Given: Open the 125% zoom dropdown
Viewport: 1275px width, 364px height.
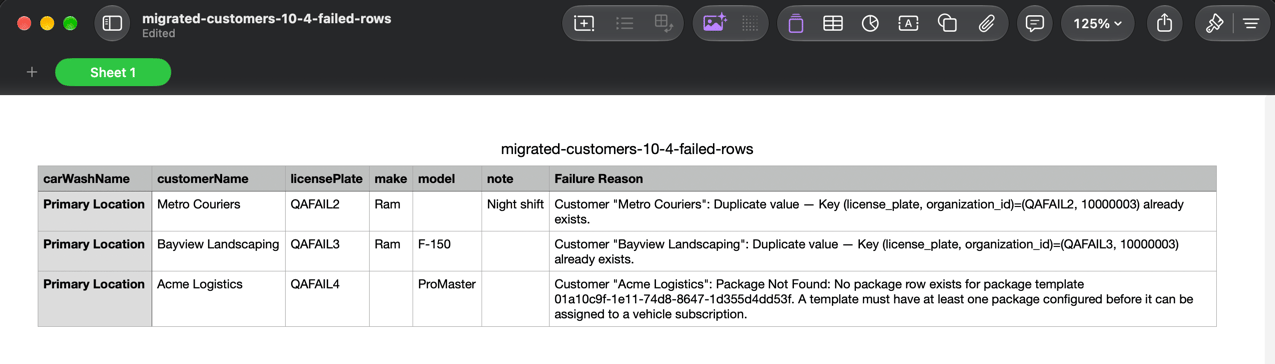Looking at the screenshot, I should click(x=1097, y=23).
